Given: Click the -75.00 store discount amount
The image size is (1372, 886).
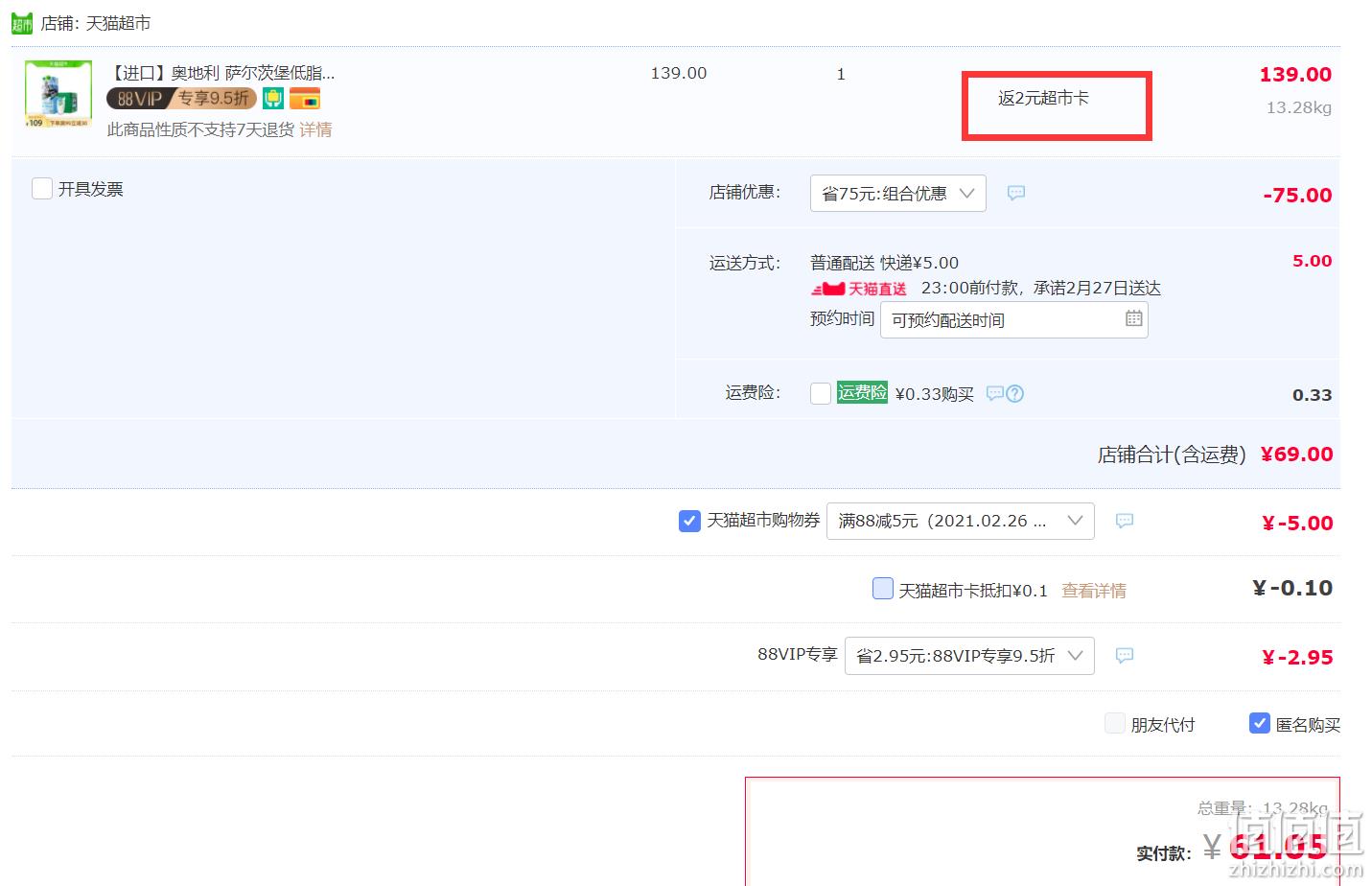Looking at the screenshot, I should click(1297, 196).
